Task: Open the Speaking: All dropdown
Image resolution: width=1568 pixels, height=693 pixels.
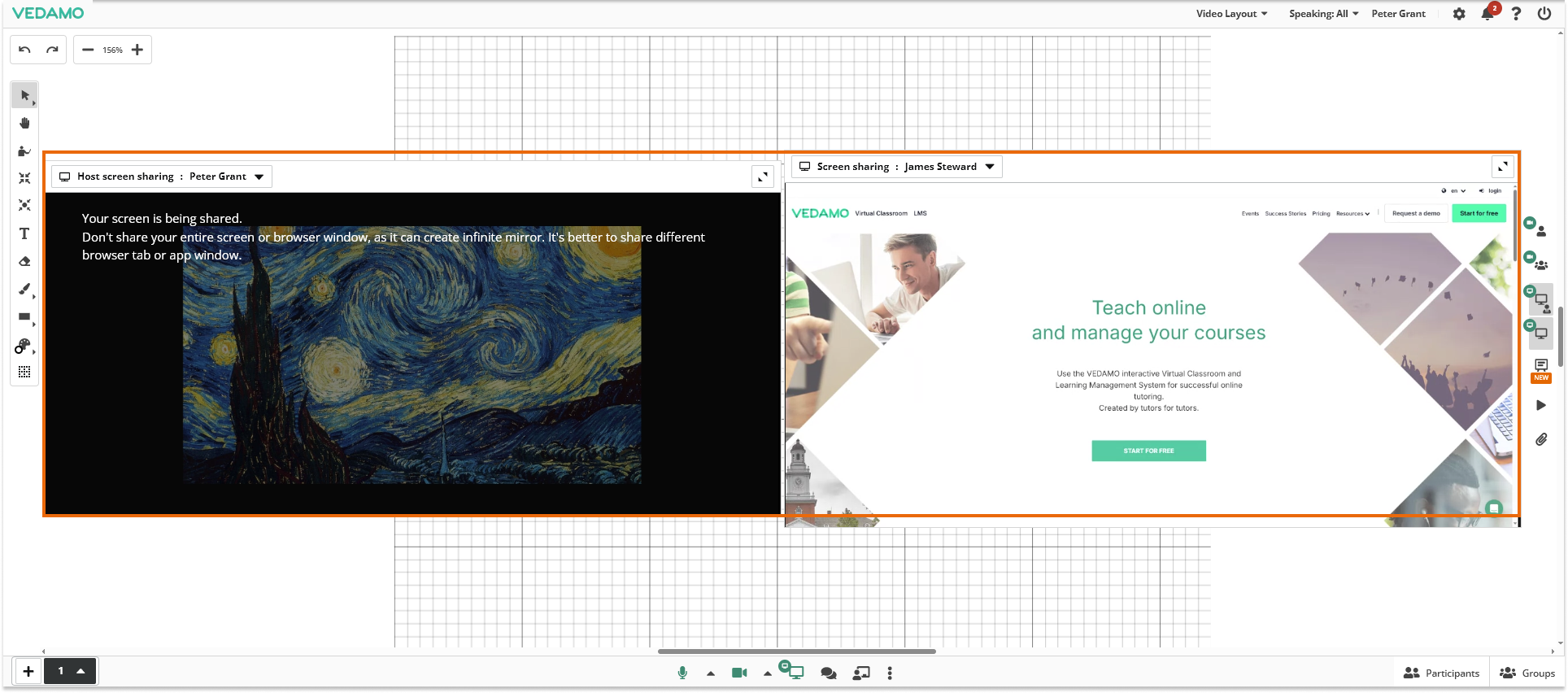Action: click(1323, 14)
